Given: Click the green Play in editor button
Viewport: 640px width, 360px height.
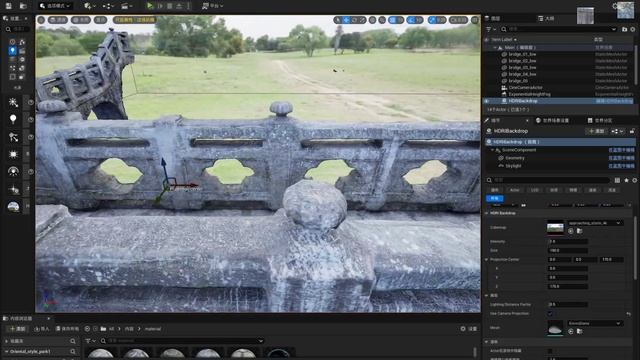Looking at the screenshot, I should pyautogui.click(x=150, y=6).
